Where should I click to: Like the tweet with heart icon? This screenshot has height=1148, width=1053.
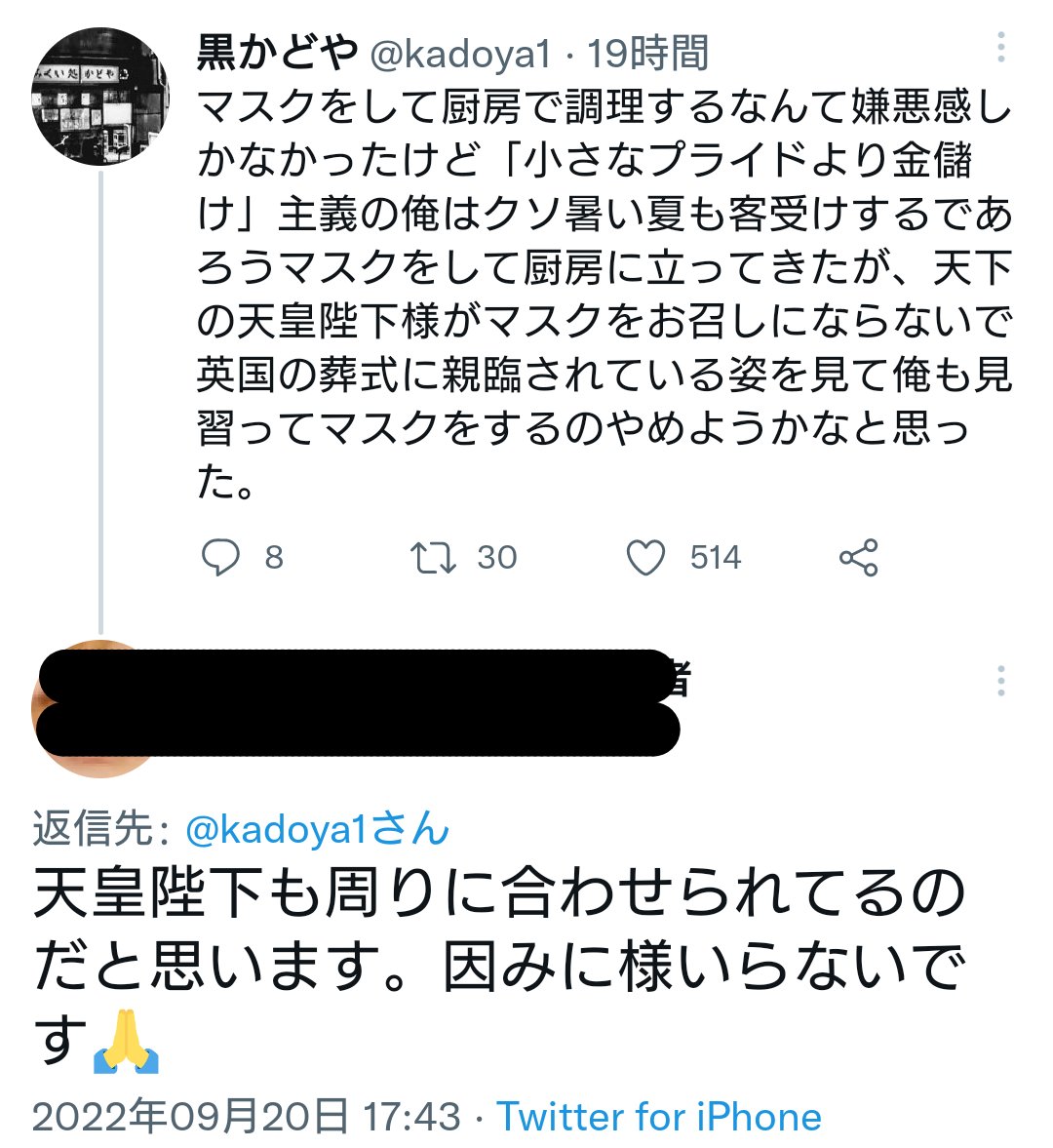(646, 558)
